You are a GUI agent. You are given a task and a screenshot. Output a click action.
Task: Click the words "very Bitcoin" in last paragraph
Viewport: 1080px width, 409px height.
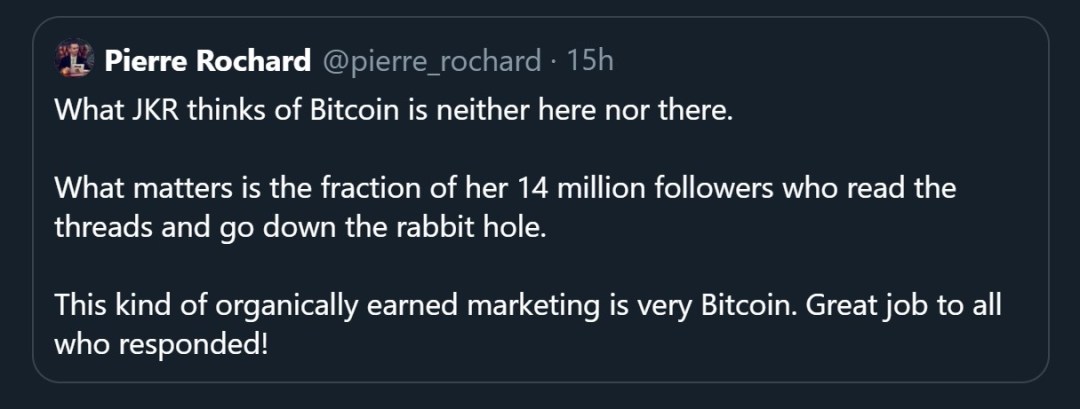[x=686, y=303]
